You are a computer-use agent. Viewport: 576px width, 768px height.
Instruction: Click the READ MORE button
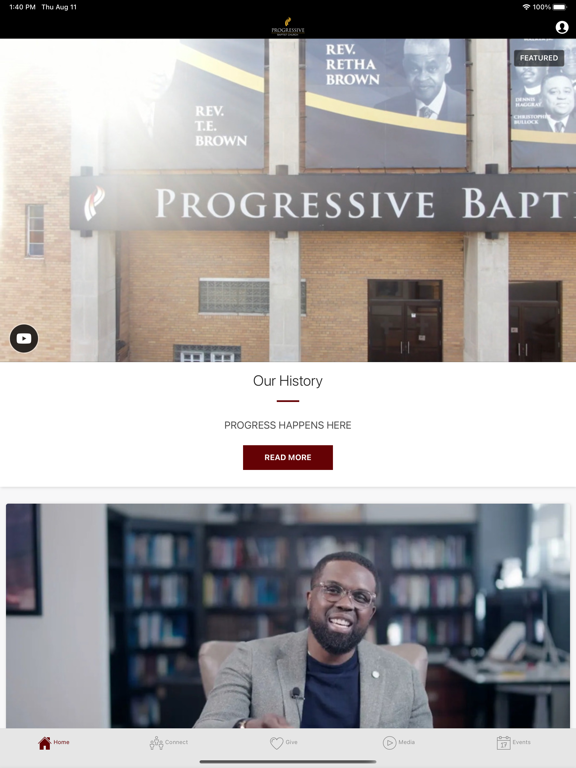(288, 457)
